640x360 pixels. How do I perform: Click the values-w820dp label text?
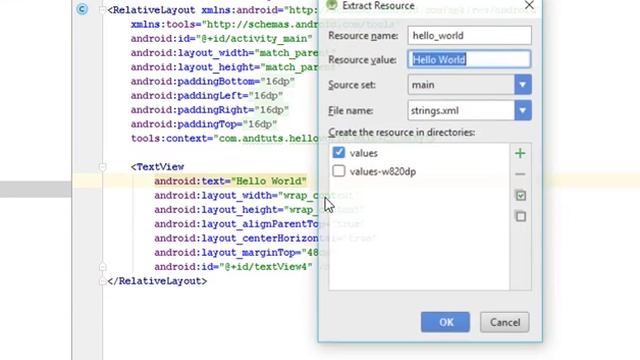(x=383, y=171)
